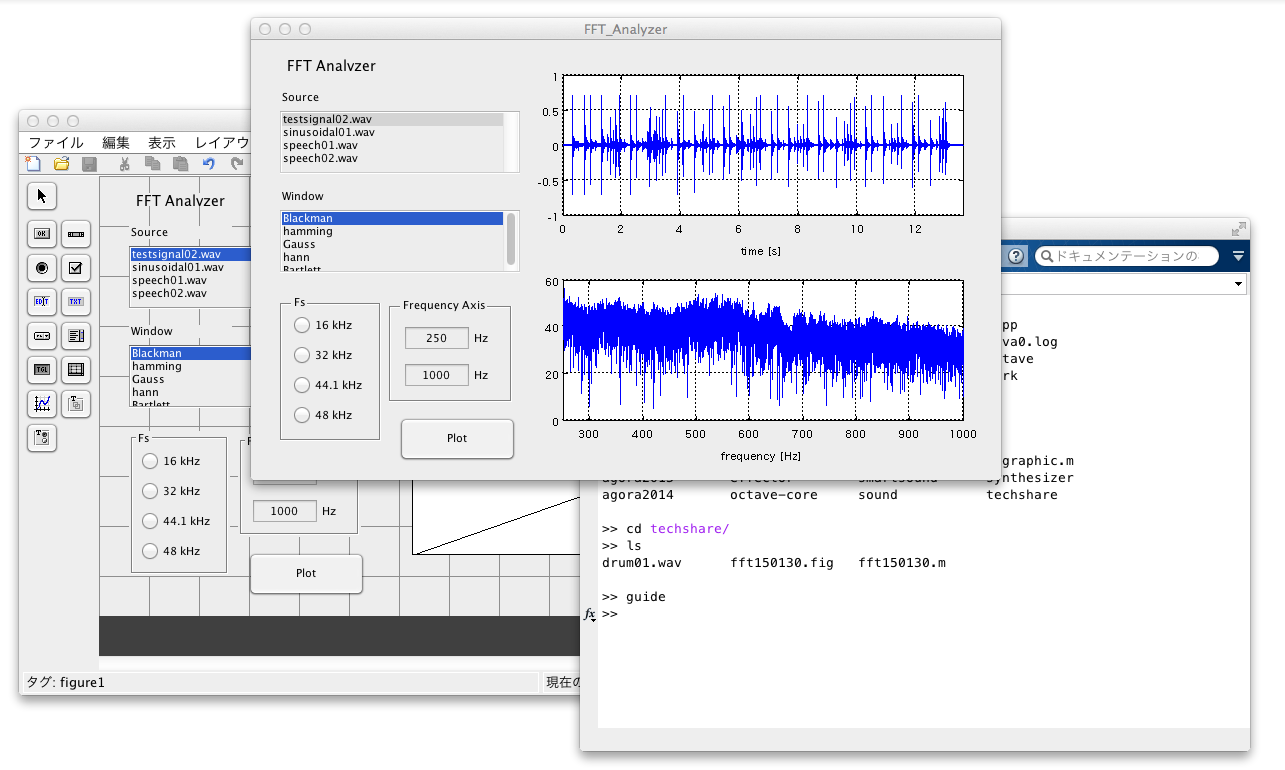Open the 表示 menu in GUIDE
The height and width of the screenshot is (770, 1285).
pos(162,142)
